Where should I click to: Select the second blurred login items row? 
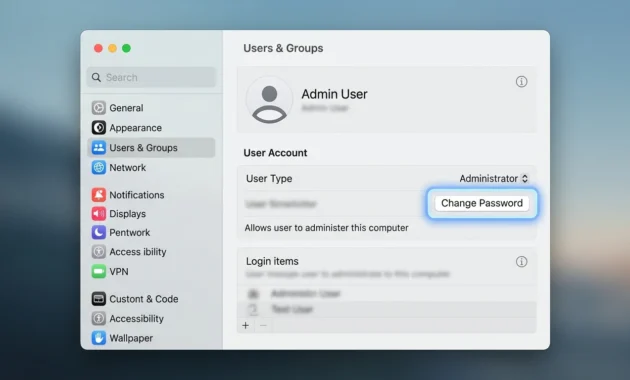387,309
